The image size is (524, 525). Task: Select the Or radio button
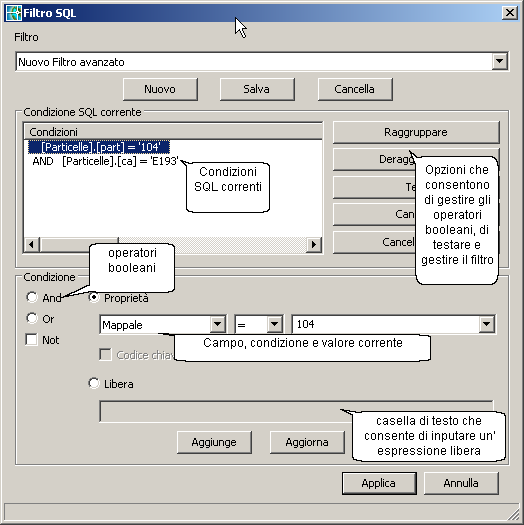(32, 318)
